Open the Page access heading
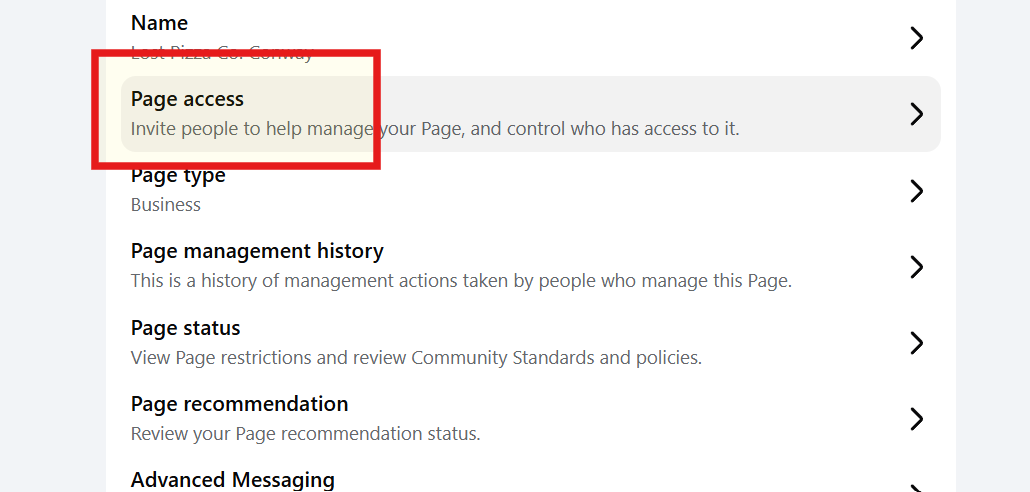Viewport: 1030px width, 492px height. (187, 99)
